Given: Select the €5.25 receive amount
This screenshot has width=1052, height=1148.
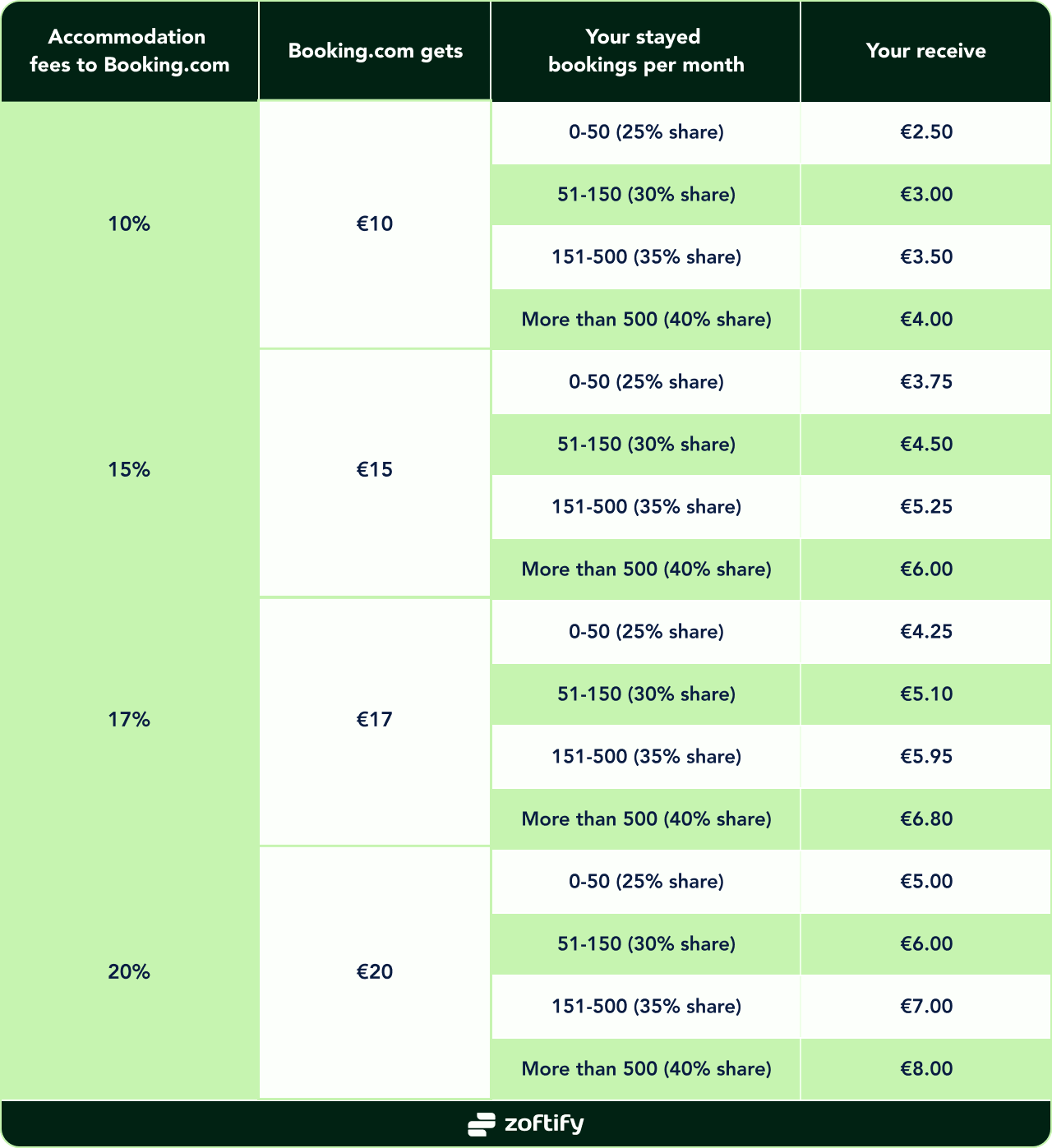Looking at the screenshot, I should 926,506.
